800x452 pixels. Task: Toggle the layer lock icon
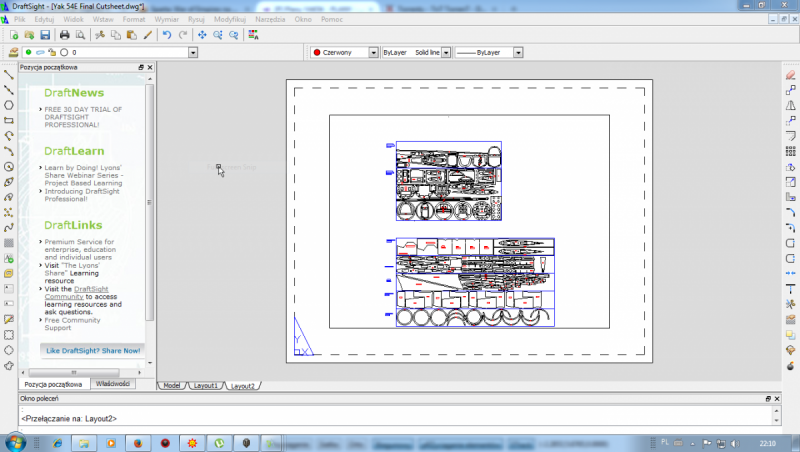pyautogui.click(x=51, y=52)
